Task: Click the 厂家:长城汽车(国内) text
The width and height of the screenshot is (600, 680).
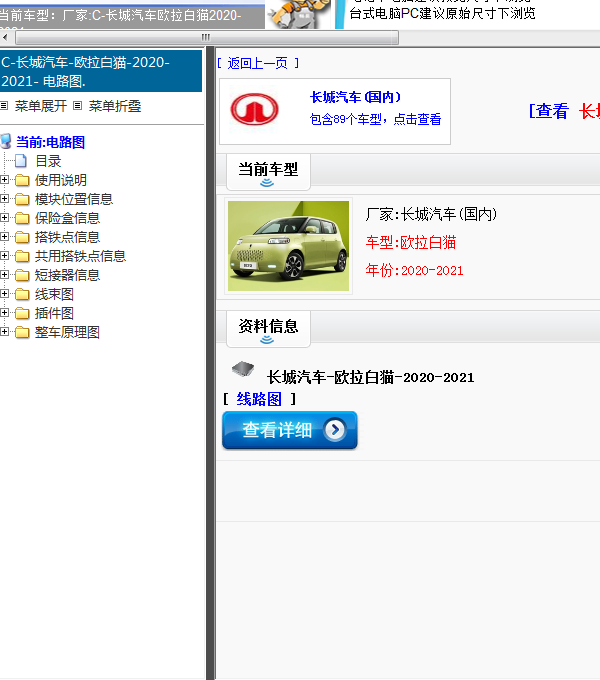Action: click(431, 214)
